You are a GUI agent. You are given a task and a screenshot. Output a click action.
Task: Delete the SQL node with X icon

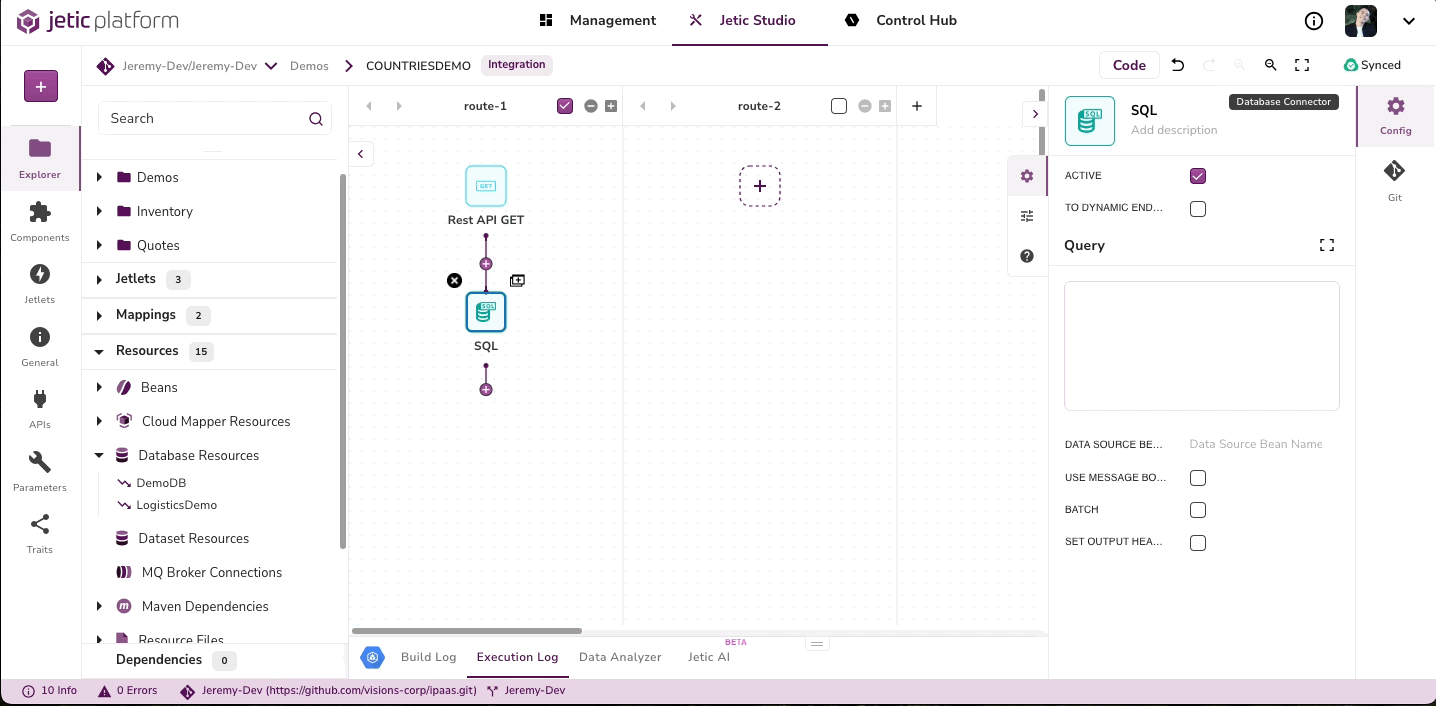(454, 281)
